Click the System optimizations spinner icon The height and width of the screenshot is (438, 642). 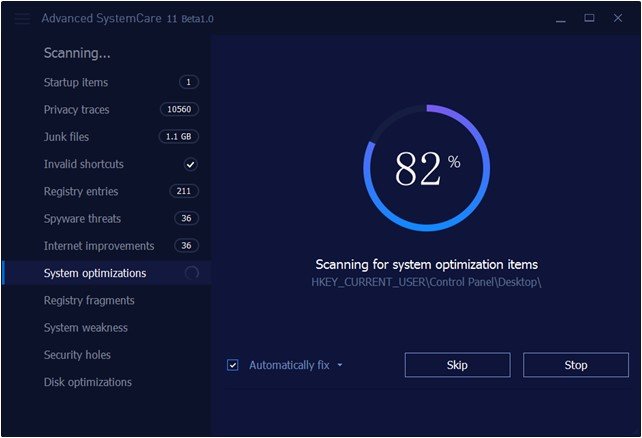[192, 273]
